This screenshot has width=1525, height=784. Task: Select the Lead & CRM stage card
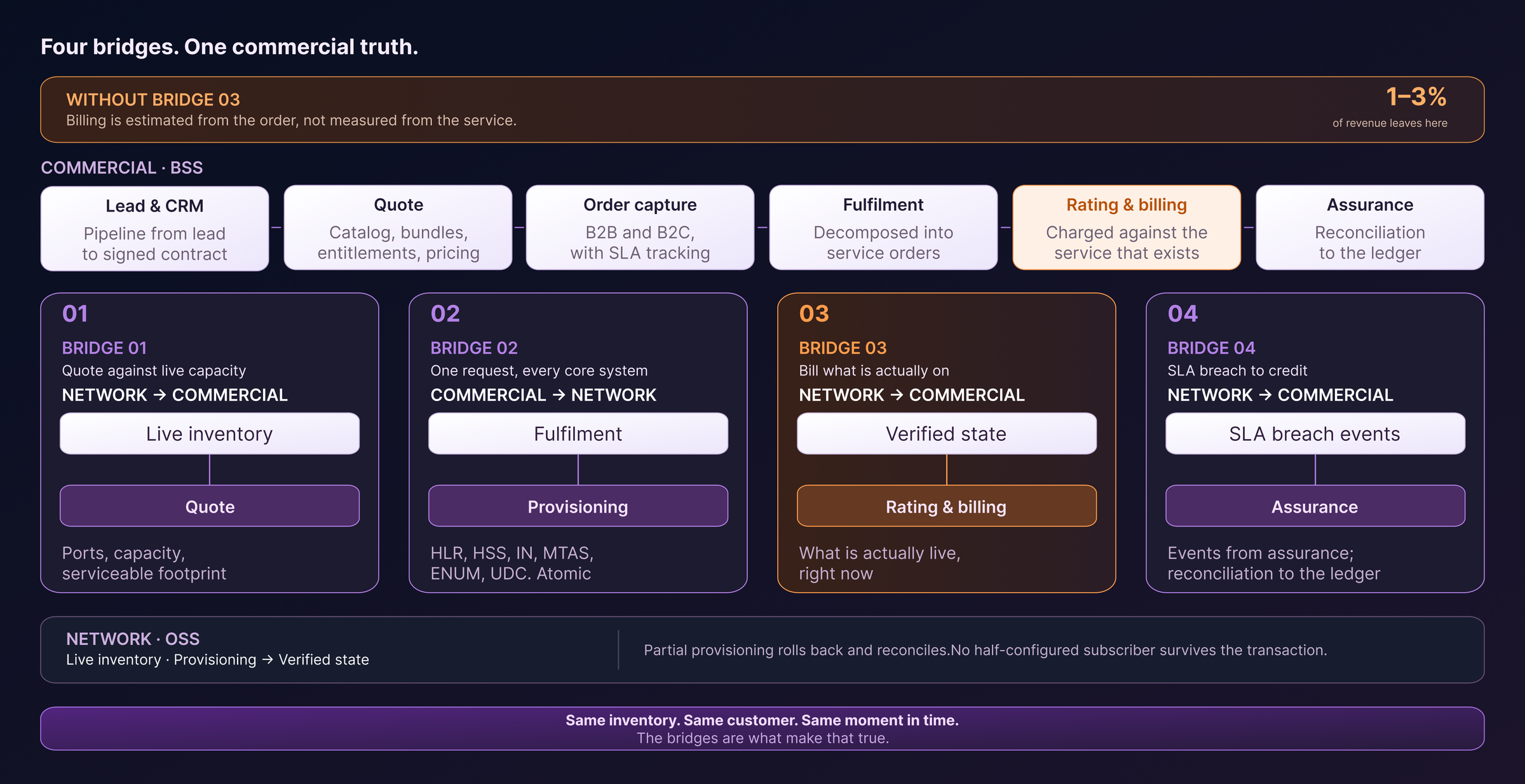[x=154, y=229]
